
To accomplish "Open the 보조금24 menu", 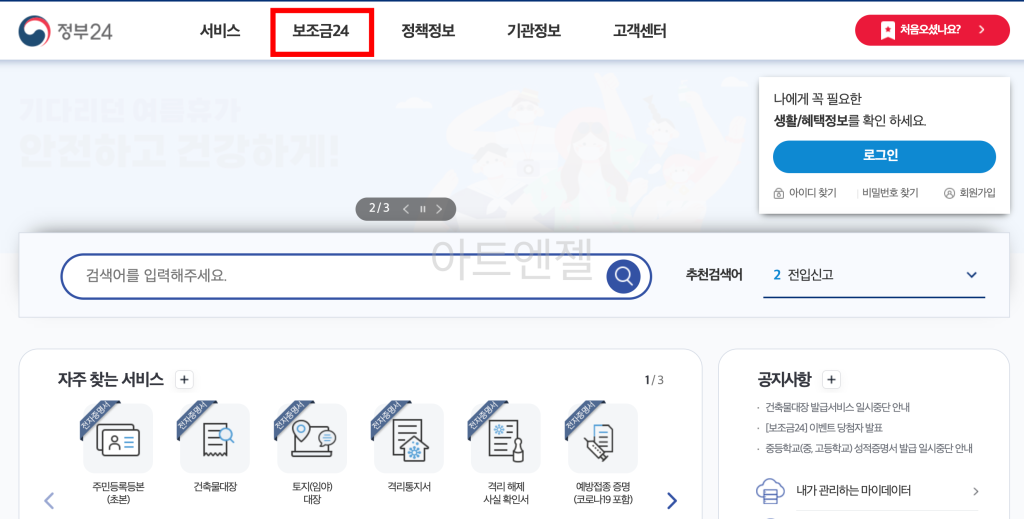I will 321,31.
